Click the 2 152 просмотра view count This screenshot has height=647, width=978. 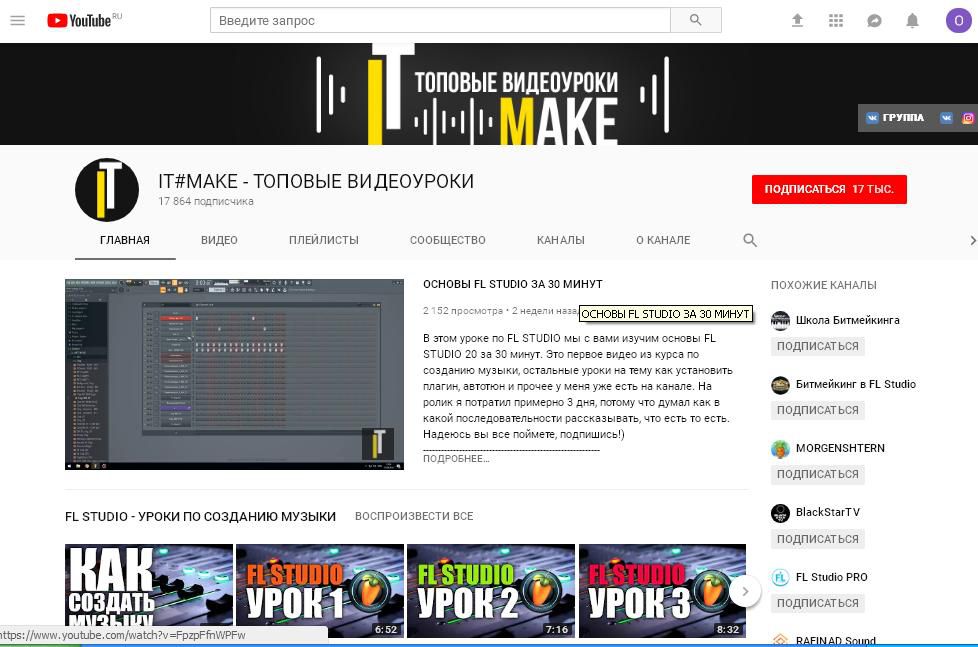coord(463,311)
